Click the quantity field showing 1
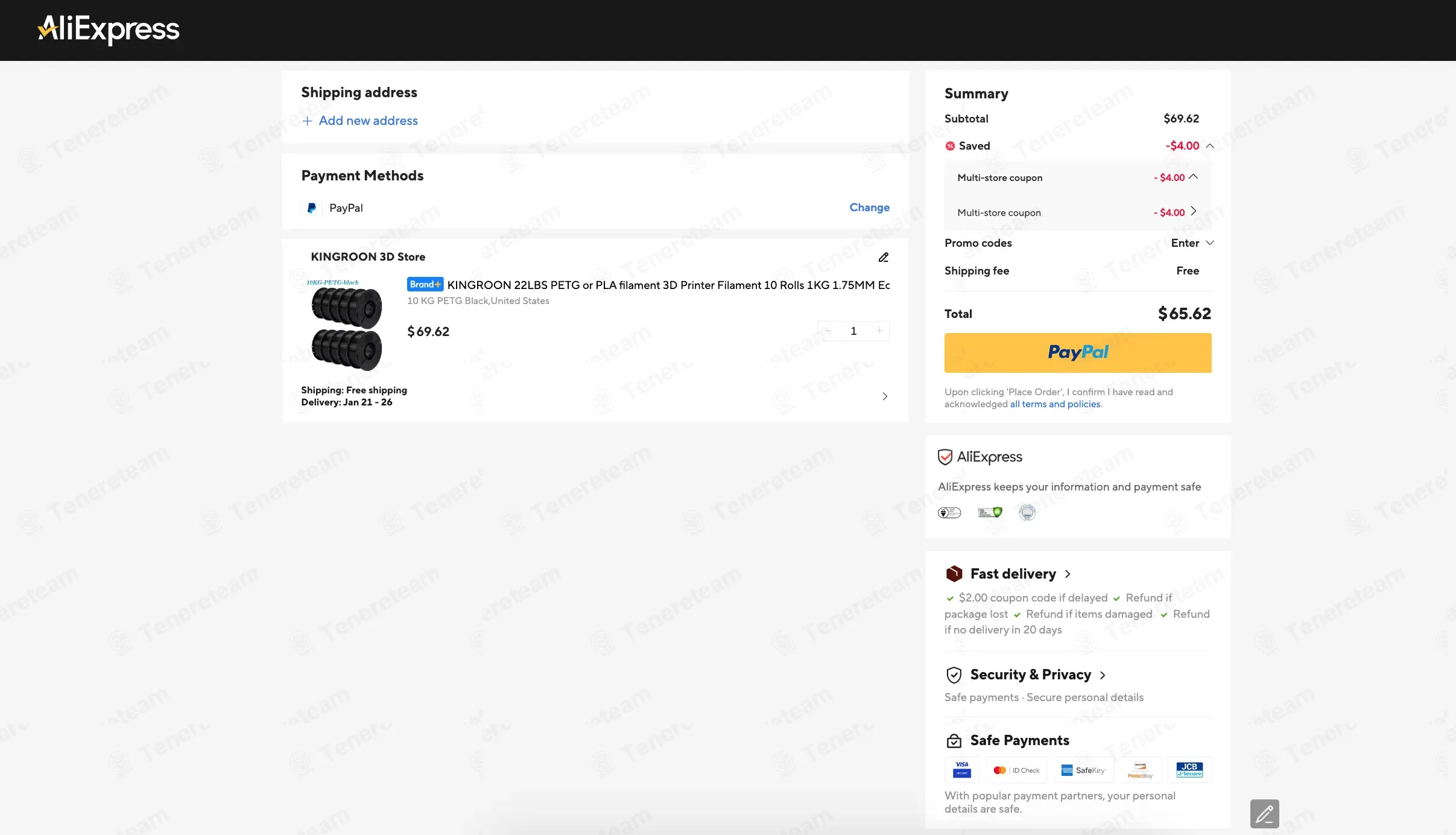1456x835 pixels. point(853,331)
